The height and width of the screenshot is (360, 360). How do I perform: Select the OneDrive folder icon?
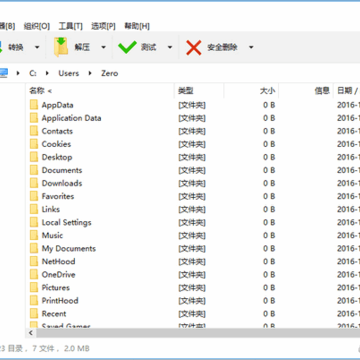coord(34,274)
